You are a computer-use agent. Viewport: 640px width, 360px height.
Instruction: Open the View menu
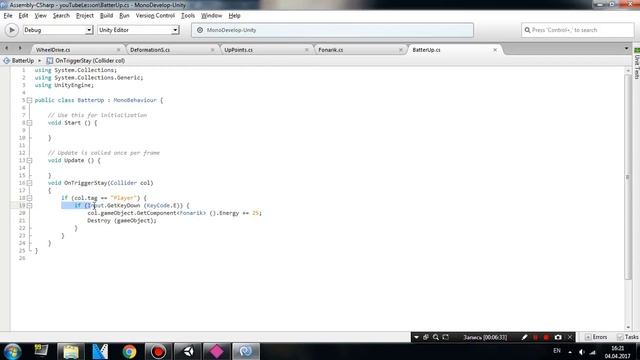(40, 16)
